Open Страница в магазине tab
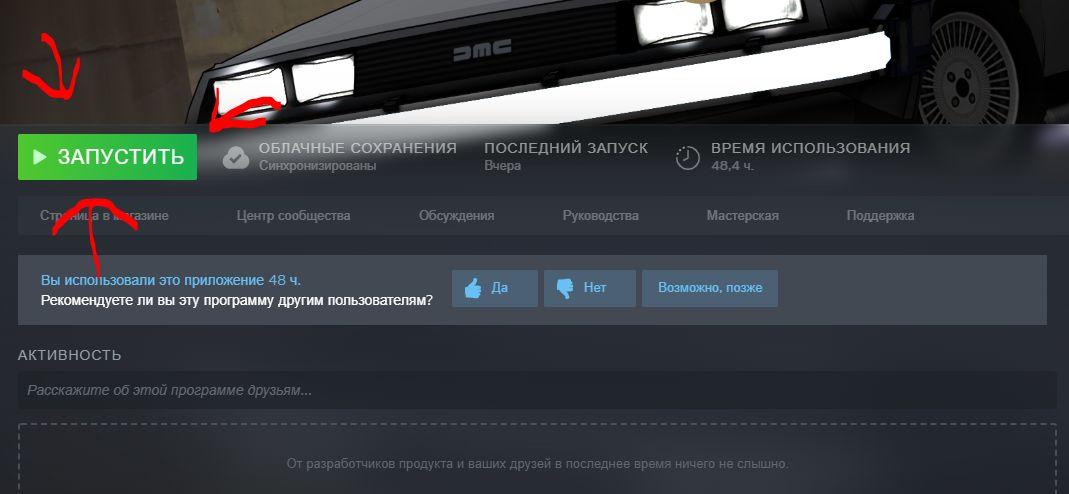 [104, 216]
